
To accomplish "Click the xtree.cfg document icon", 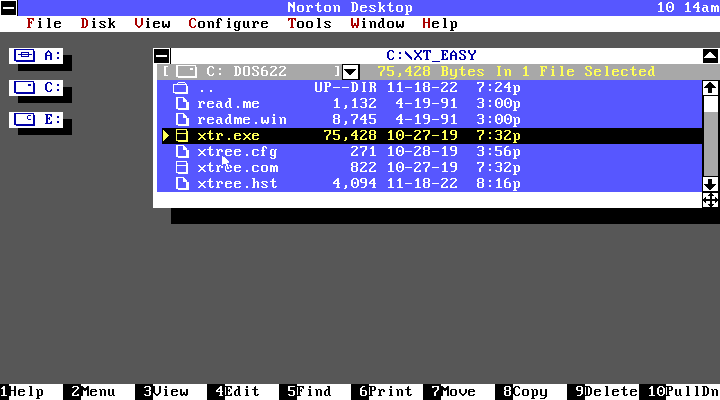I will click(x=182, y=152).
